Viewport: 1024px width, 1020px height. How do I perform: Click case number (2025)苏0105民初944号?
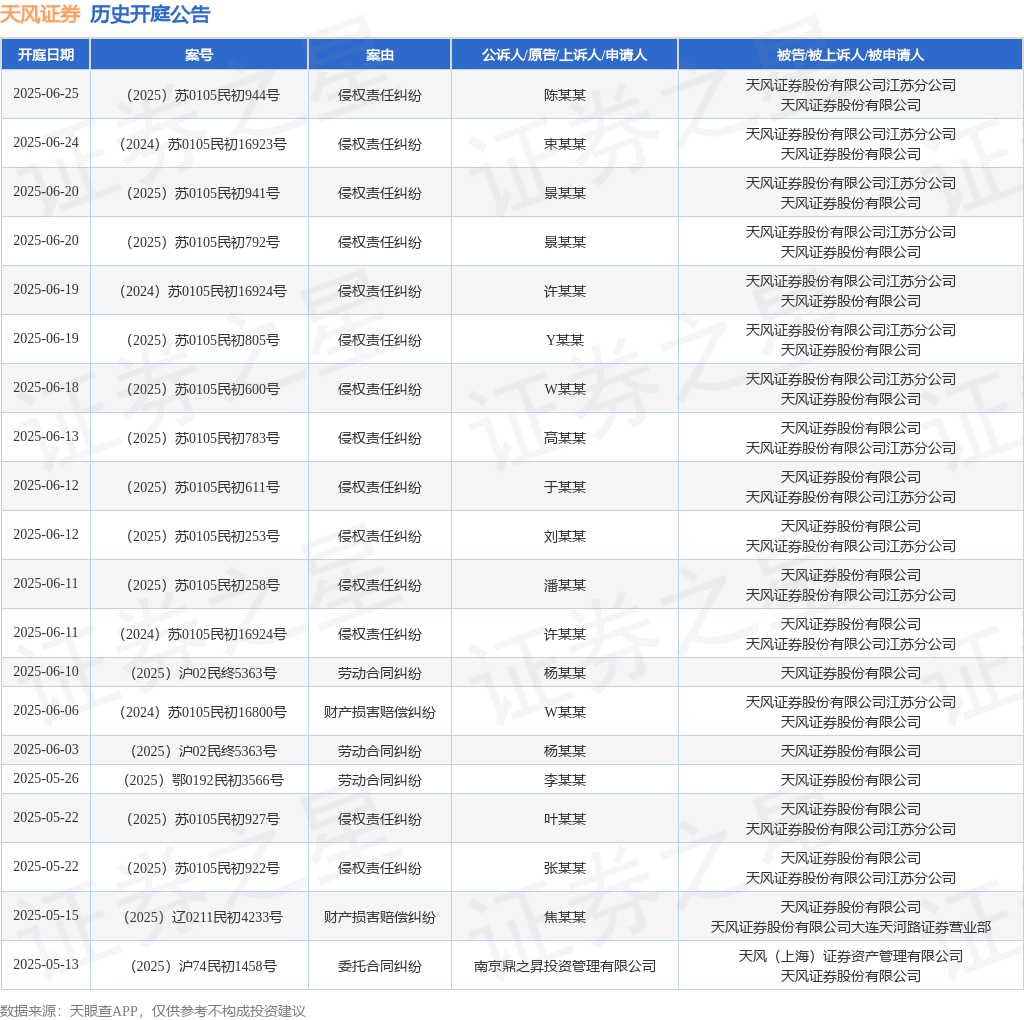point(199,95)
